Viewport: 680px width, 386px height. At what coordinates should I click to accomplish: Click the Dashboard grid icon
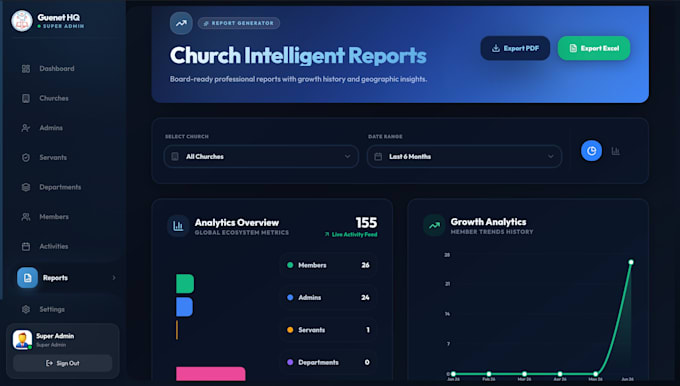click(x=26, y=69)
